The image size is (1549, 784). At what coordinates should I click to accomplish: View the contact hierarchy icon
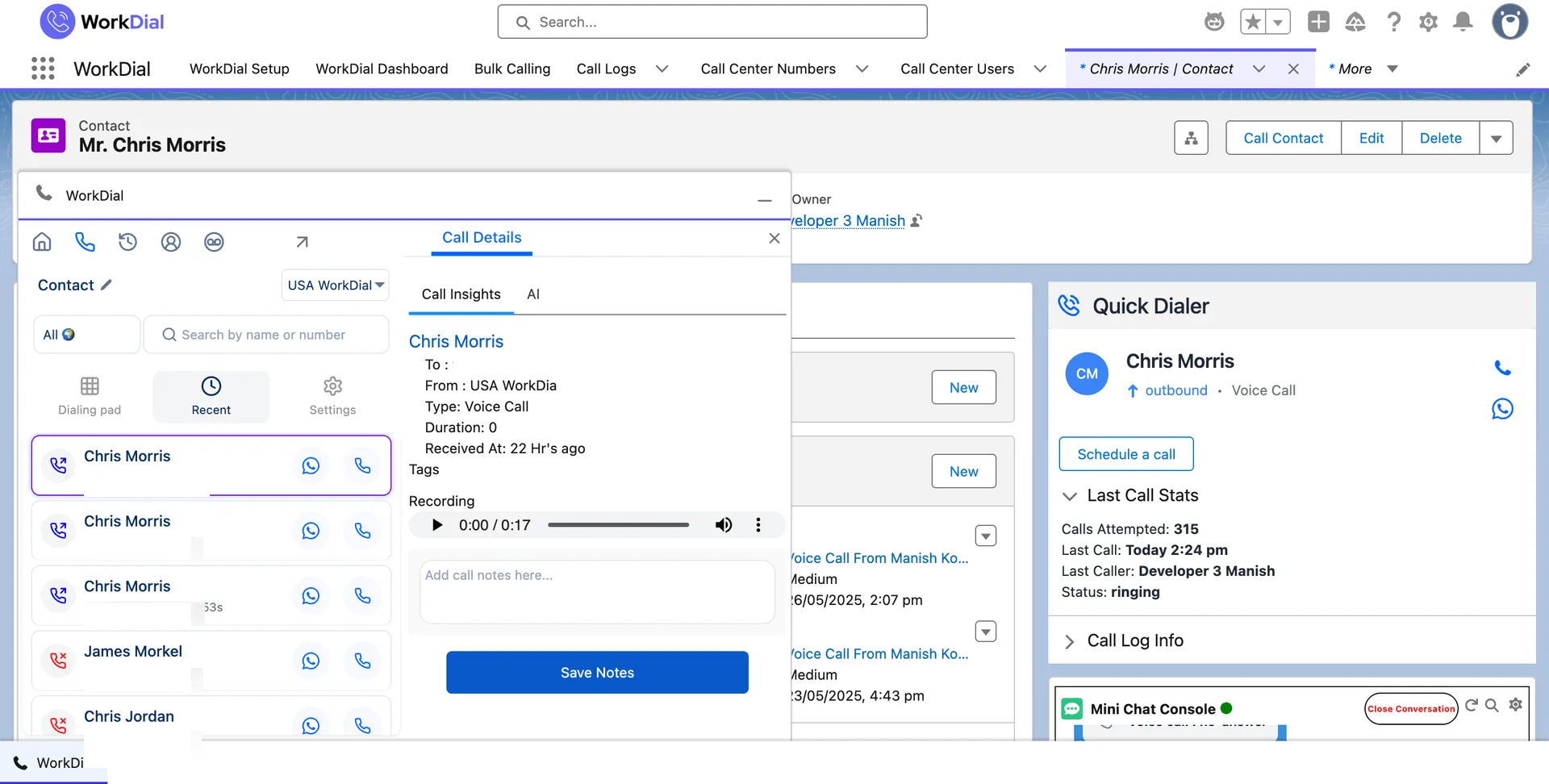1191,138
